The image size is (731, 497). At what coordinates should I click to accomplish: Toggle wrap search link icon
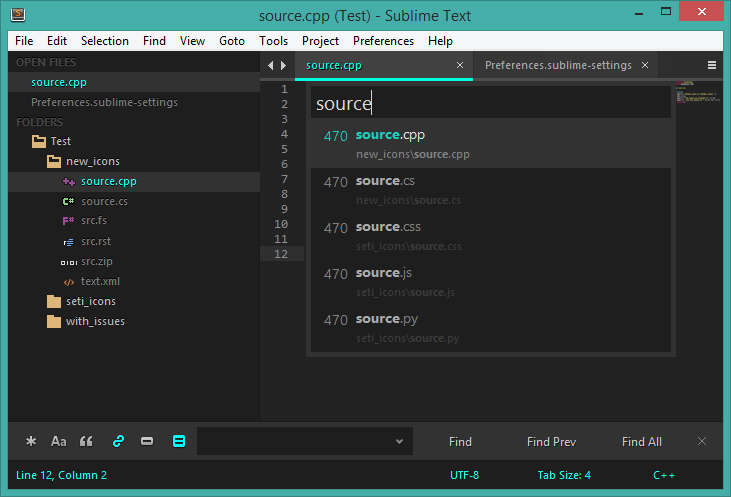pyautogui.click(x=118, y=441)
